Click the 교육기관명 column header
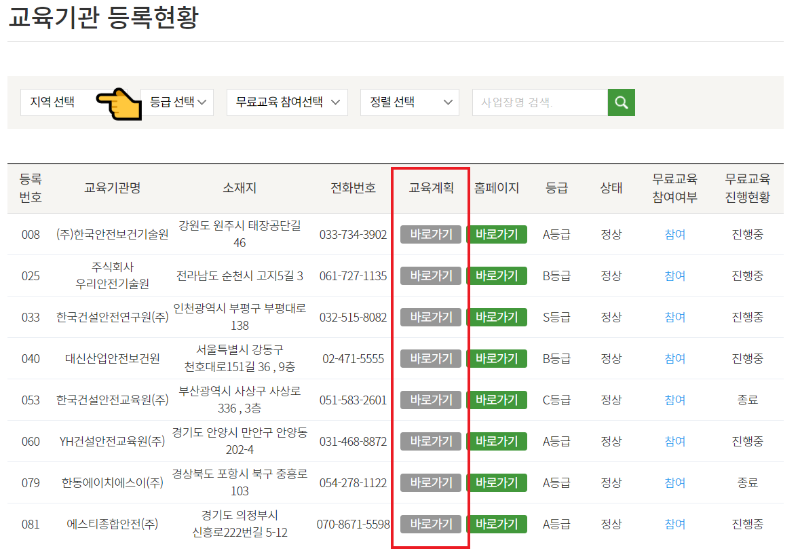 pyautogui.click(x=112, y=188)
